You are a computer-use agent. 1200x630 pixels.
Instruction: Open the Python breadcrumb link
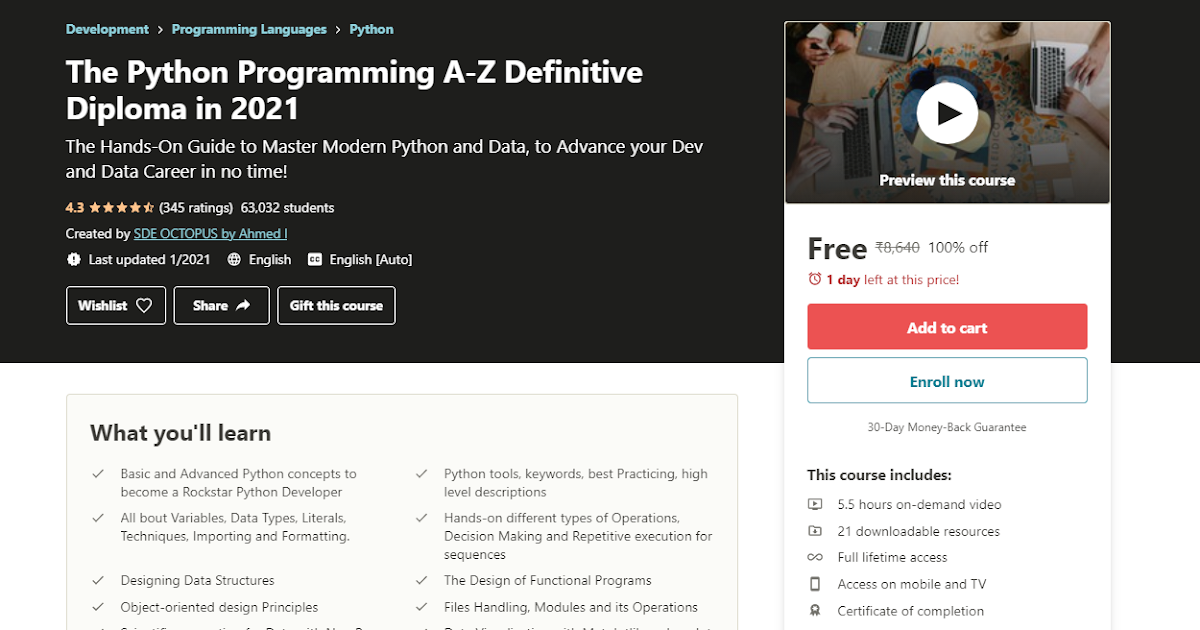(x=371, y=29)
